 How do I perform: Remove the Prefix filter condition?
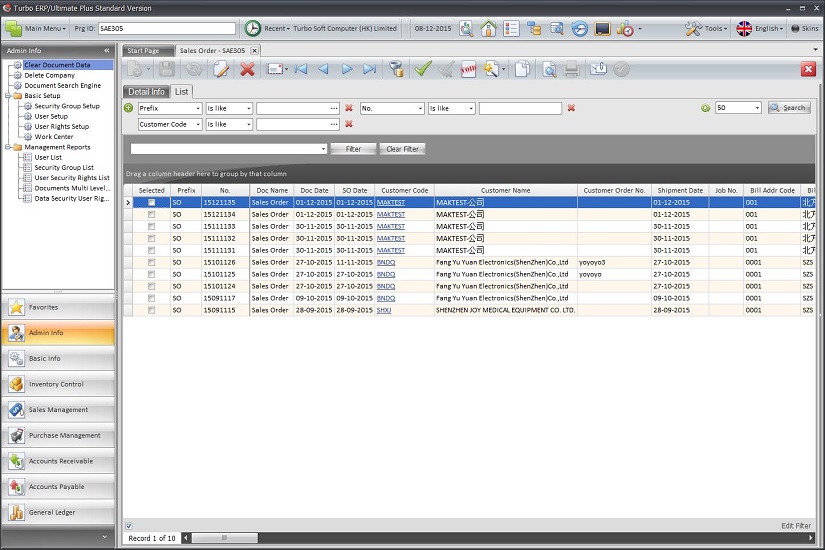[x=348, y=108]
